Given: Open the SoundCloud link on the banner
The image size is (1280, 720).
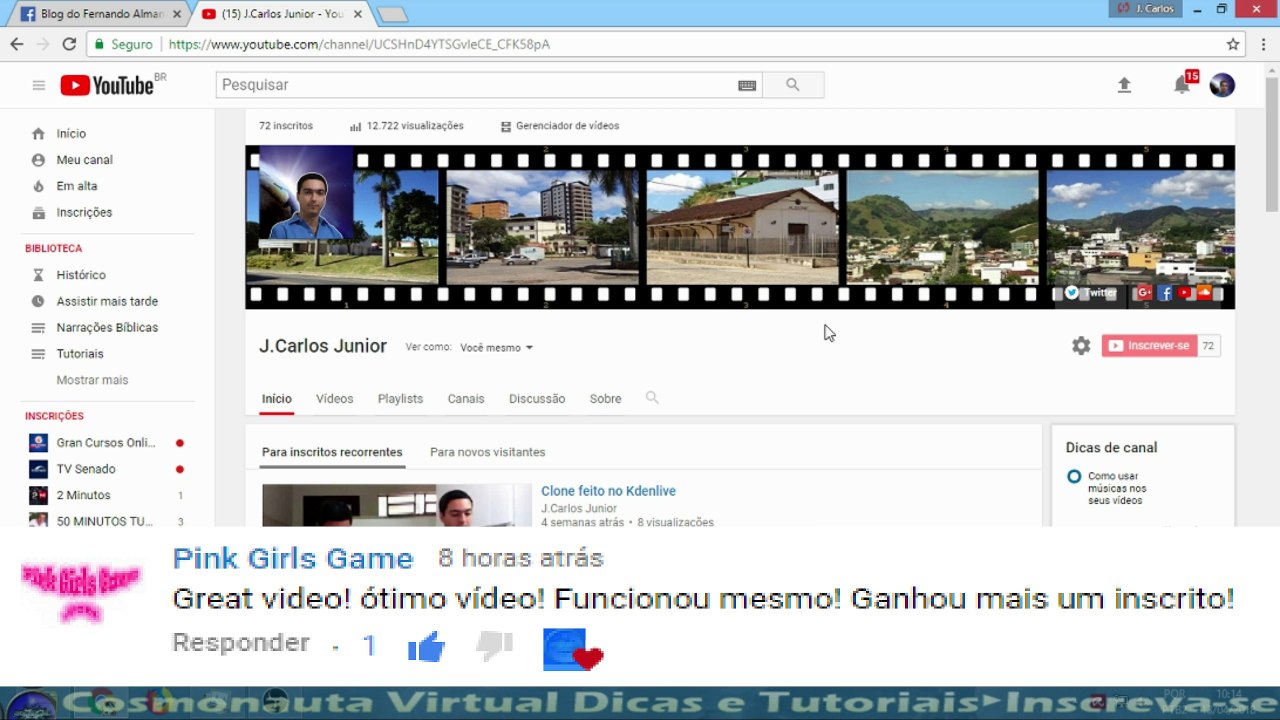Looking at the screenshot, I should 1204,293.
